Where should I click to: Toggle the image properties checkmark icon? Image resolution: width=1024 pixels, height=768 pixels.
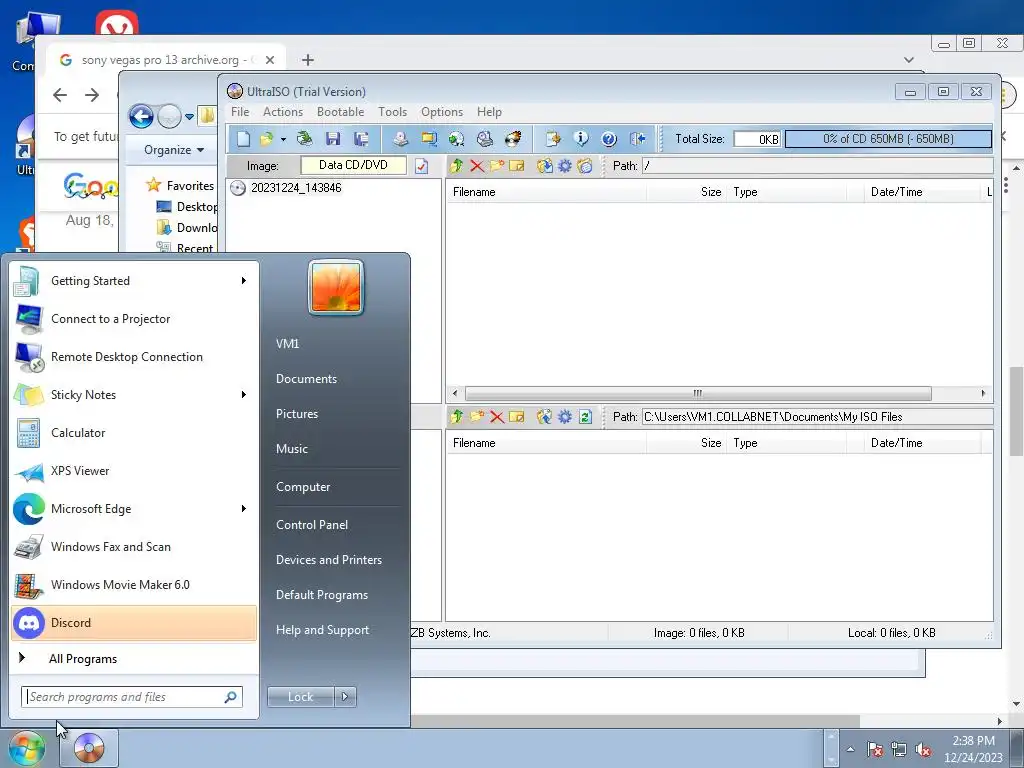point(421,166)
